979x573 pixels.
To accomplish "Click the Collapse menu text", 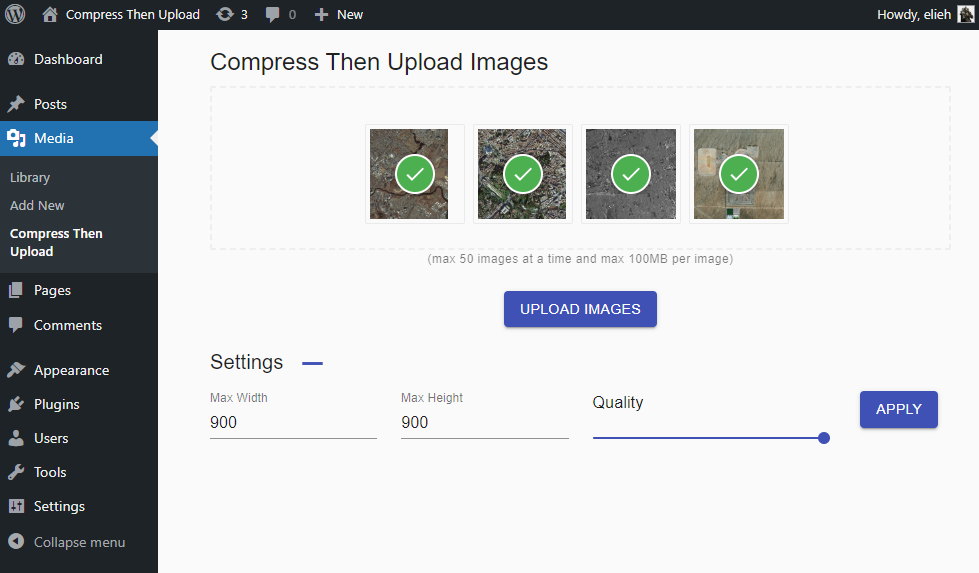I will pyautogui.click(x=79, y=542).
